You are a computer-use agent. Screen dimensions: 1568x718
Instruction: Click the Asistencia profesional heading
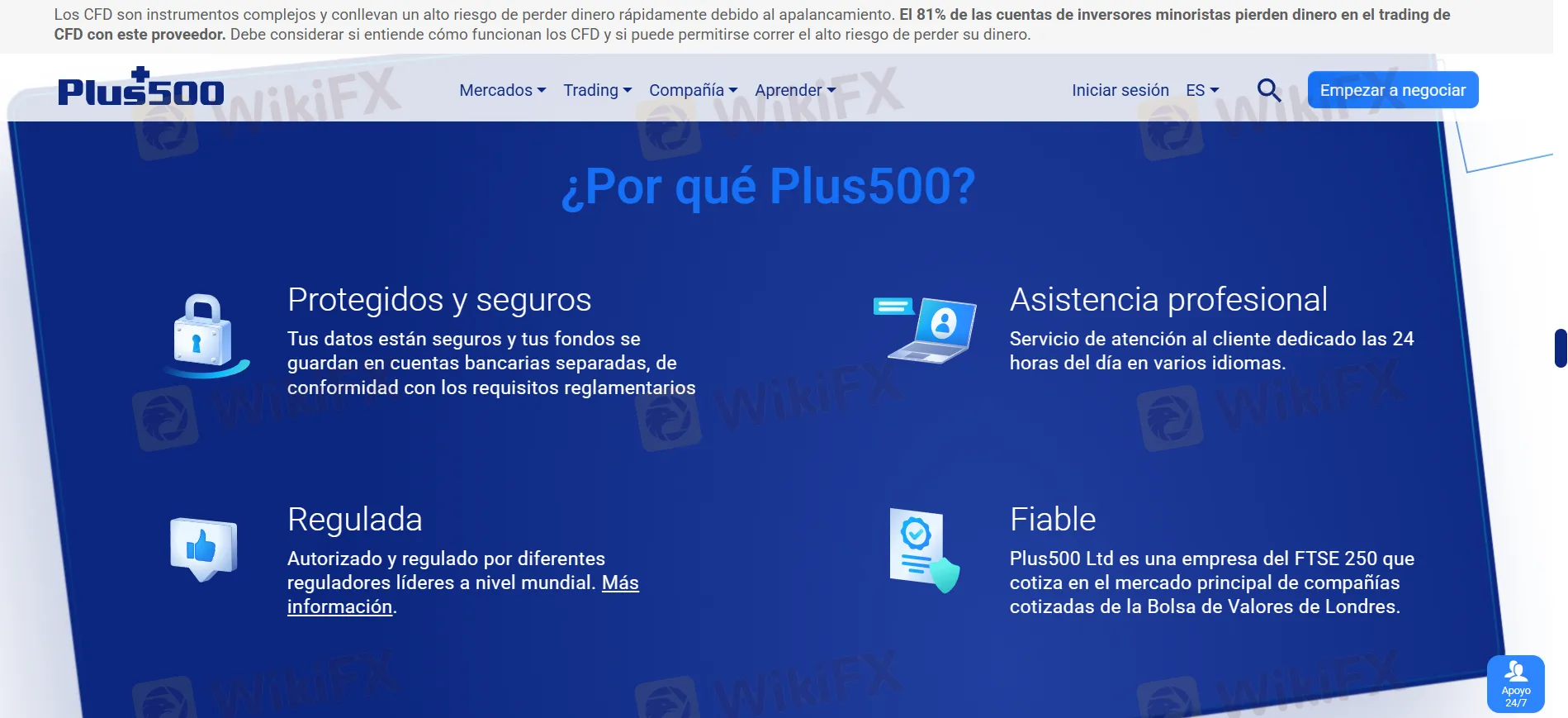coord(1168,299)
